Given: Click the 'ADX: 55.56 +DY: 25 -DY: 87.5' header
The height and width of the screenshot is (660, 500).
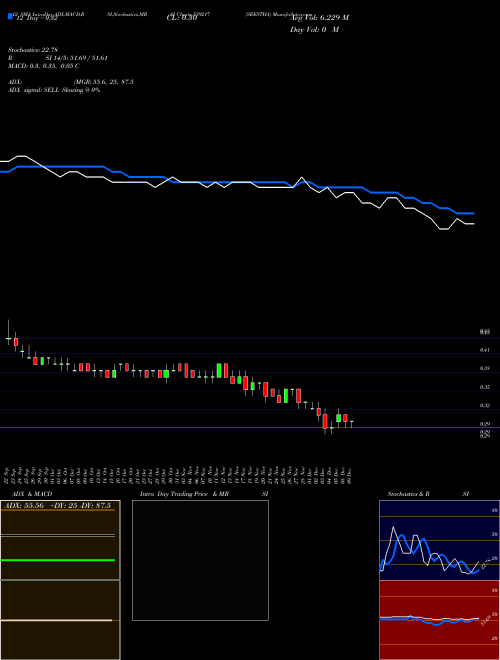Looking at the screenshot, I should point(57,506).
